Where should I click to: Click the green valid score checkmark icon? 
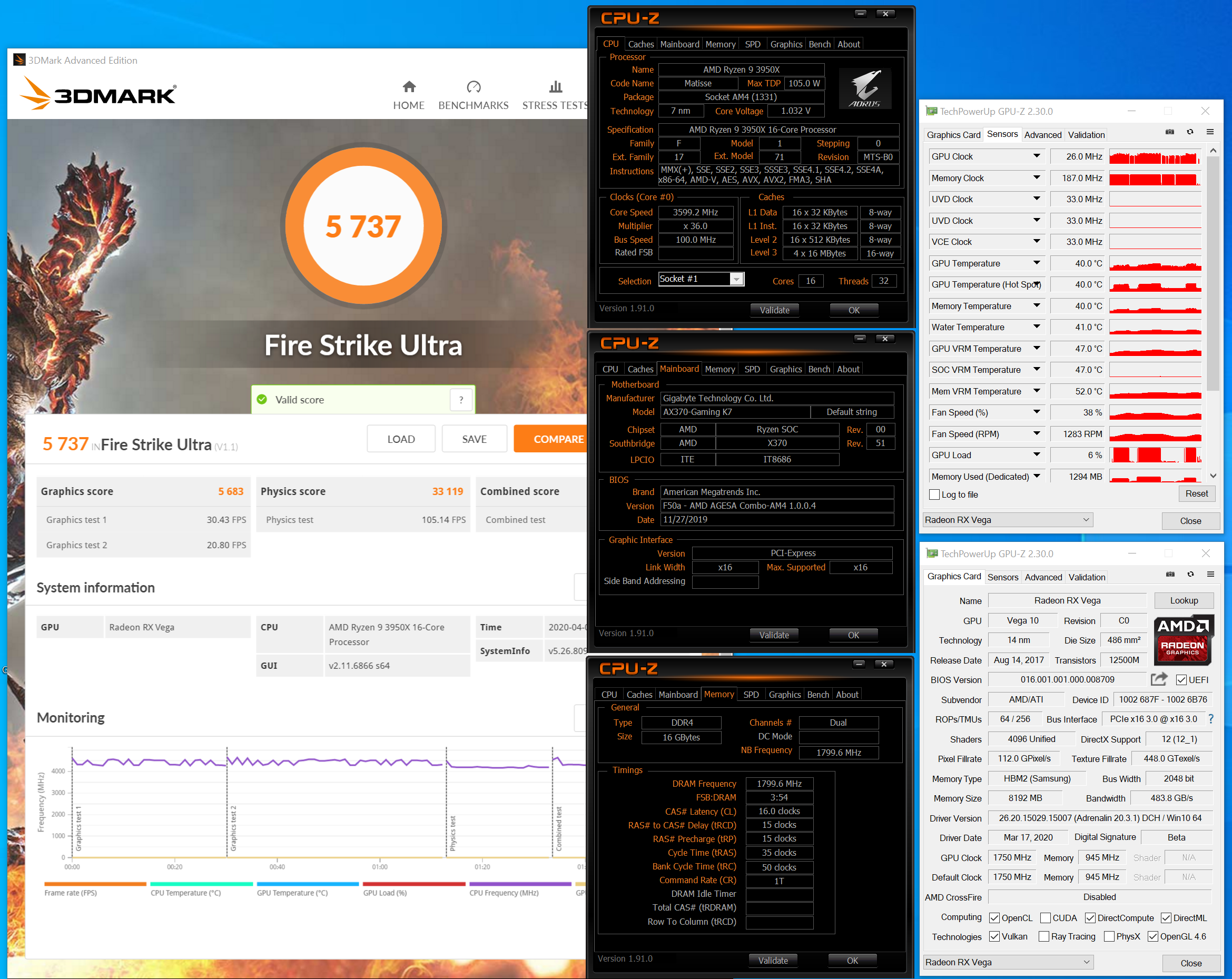point(262,399)
